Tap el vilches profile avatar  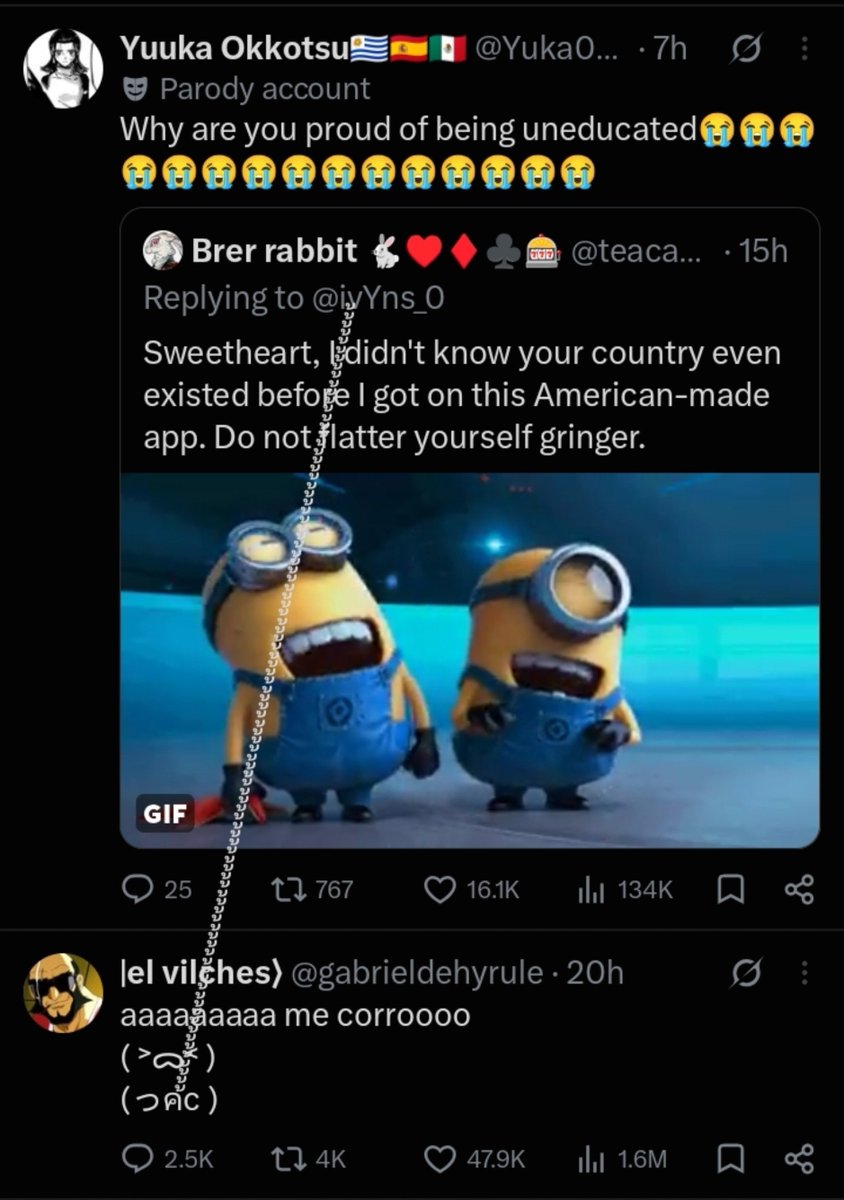63,992
